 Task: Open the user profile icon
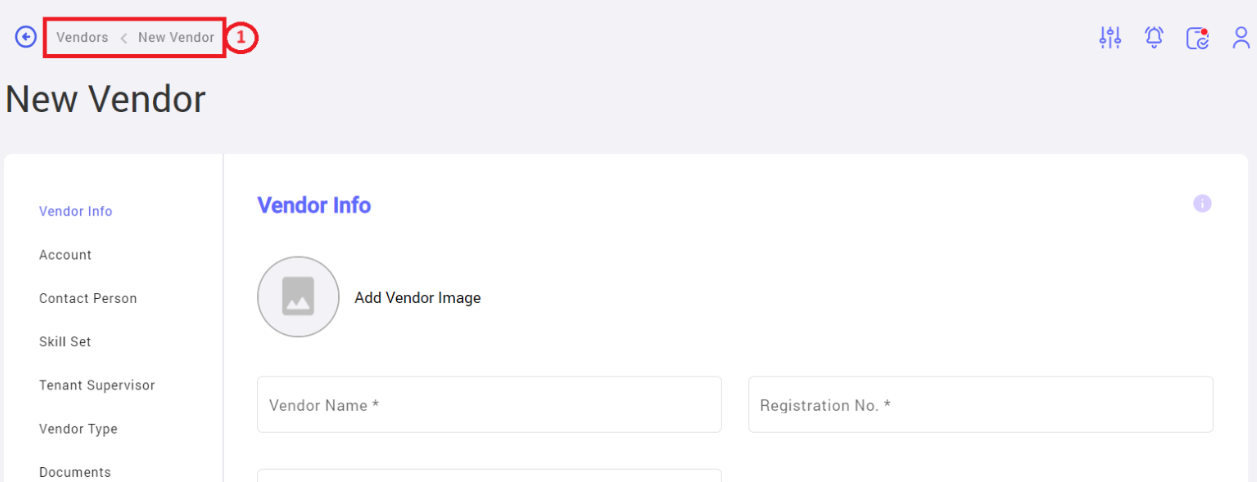(1241, 38)
